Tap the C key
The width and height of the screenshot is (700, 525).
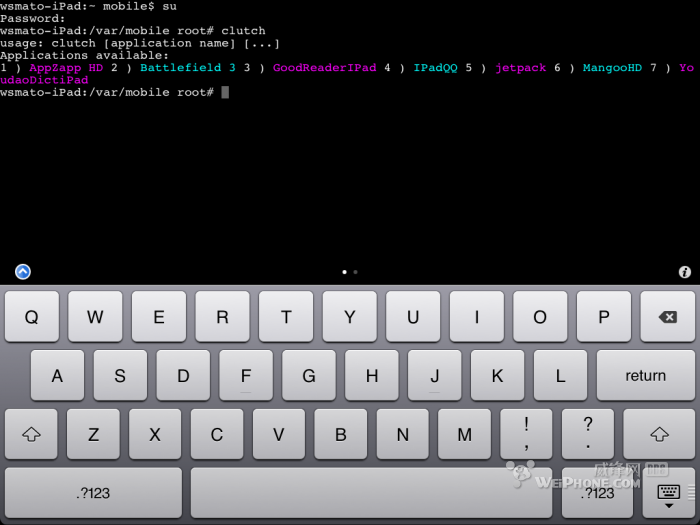(x=217, y=434)
